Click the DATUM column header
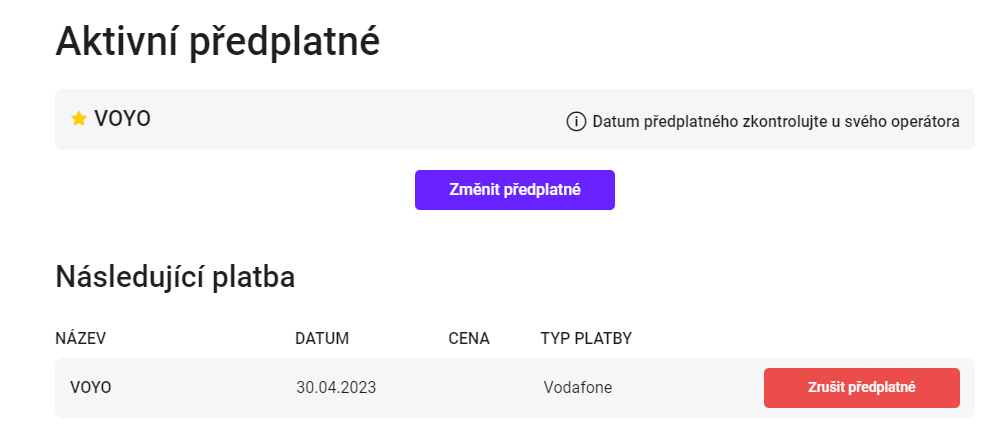This screenshot has width=1000, height=434. click(322, 338)
